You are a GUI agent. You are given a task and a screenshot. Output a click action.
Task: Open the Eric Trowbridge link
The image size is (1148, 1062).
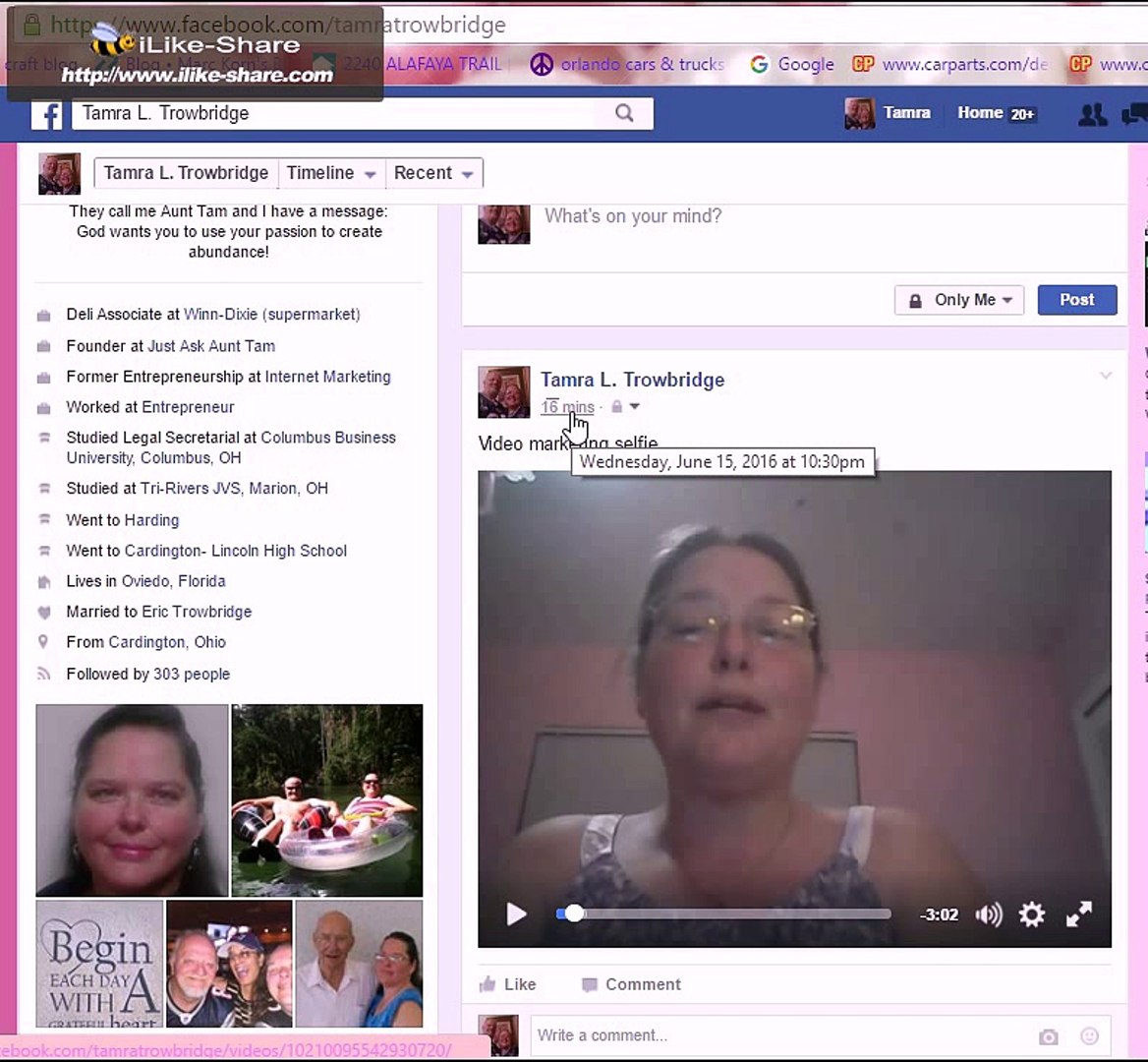[x=197, y=612]
